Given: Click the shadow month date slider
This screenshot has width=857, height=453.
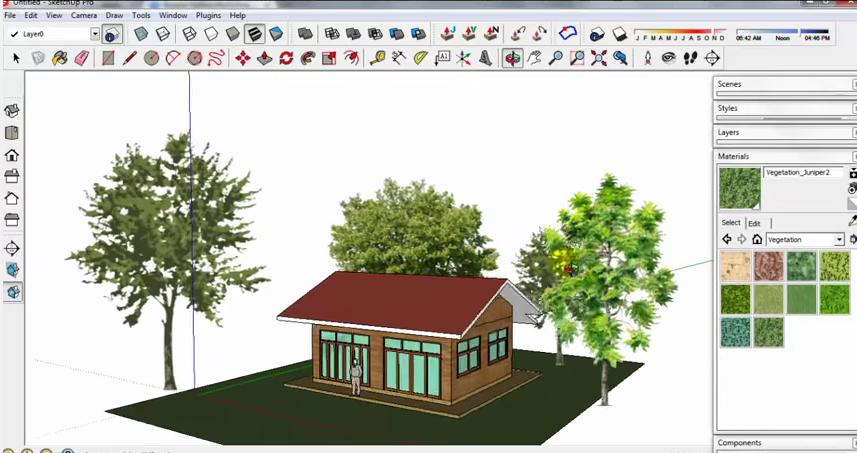Looking at the screenshot, I should click(x=680, y=32).
